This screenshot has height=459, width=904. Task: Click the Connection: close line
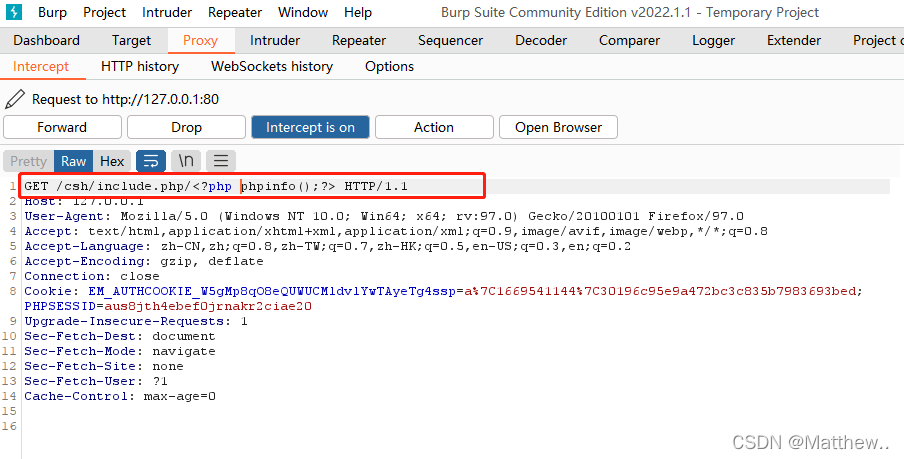coord(92,277)
